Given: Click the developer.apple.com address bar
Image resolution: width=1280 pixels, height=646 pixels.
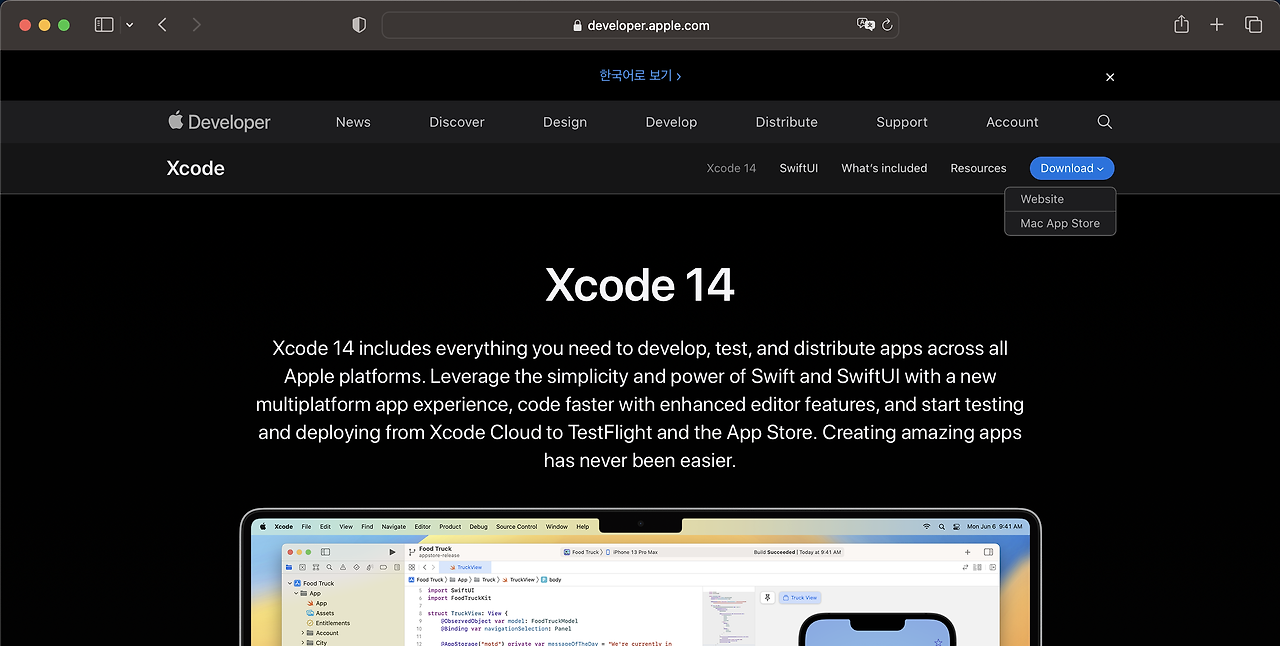Looking at the screenshot, I should [639, 24].
